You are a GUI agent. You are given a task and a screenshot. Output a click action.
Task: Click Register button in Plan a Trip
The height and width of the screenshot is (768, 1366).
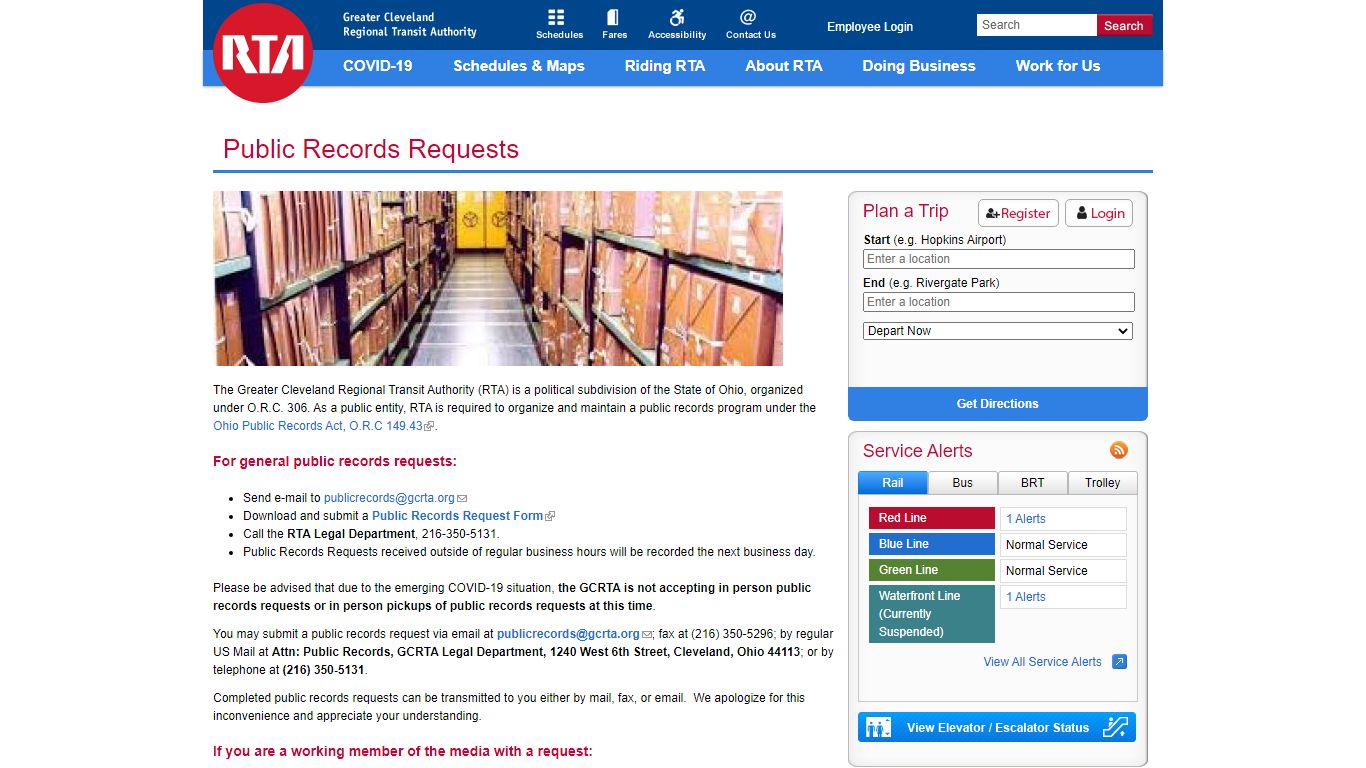click(1018, 213)
